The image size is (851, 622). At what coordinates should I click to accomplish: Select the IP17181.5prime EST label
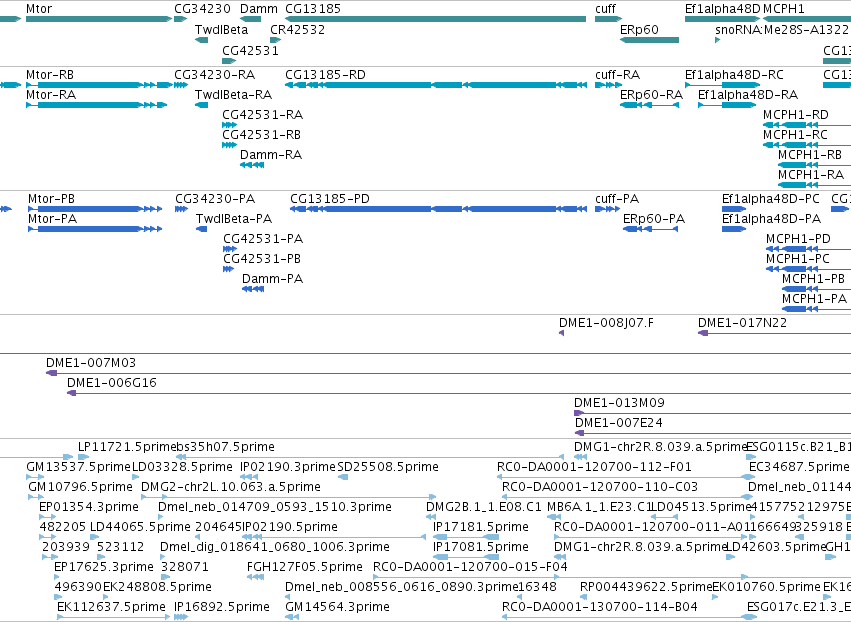point(481,527)
